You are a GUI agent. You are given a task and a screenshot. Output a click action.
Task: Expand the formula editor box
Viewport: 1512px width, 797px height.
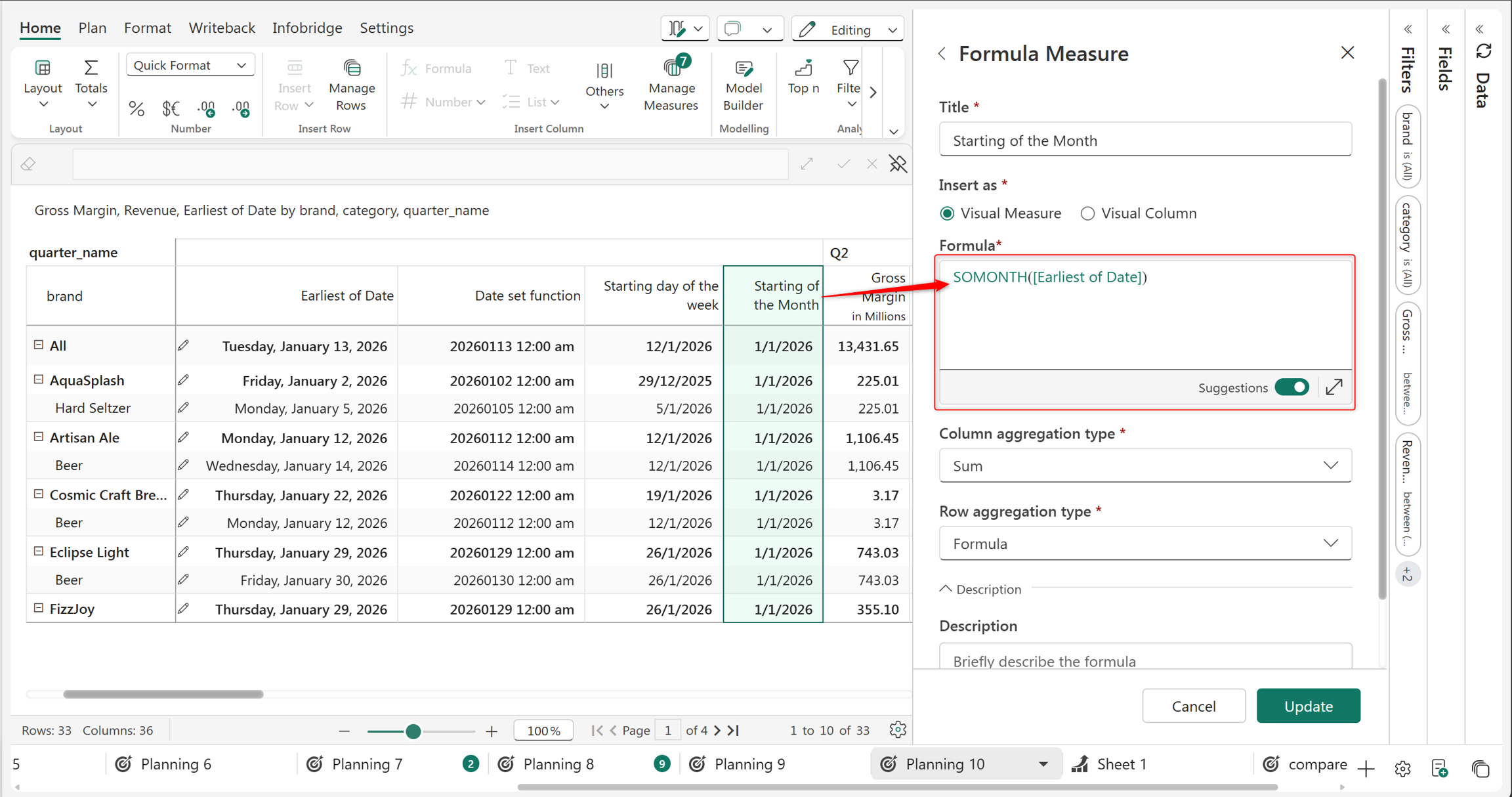1334,387
